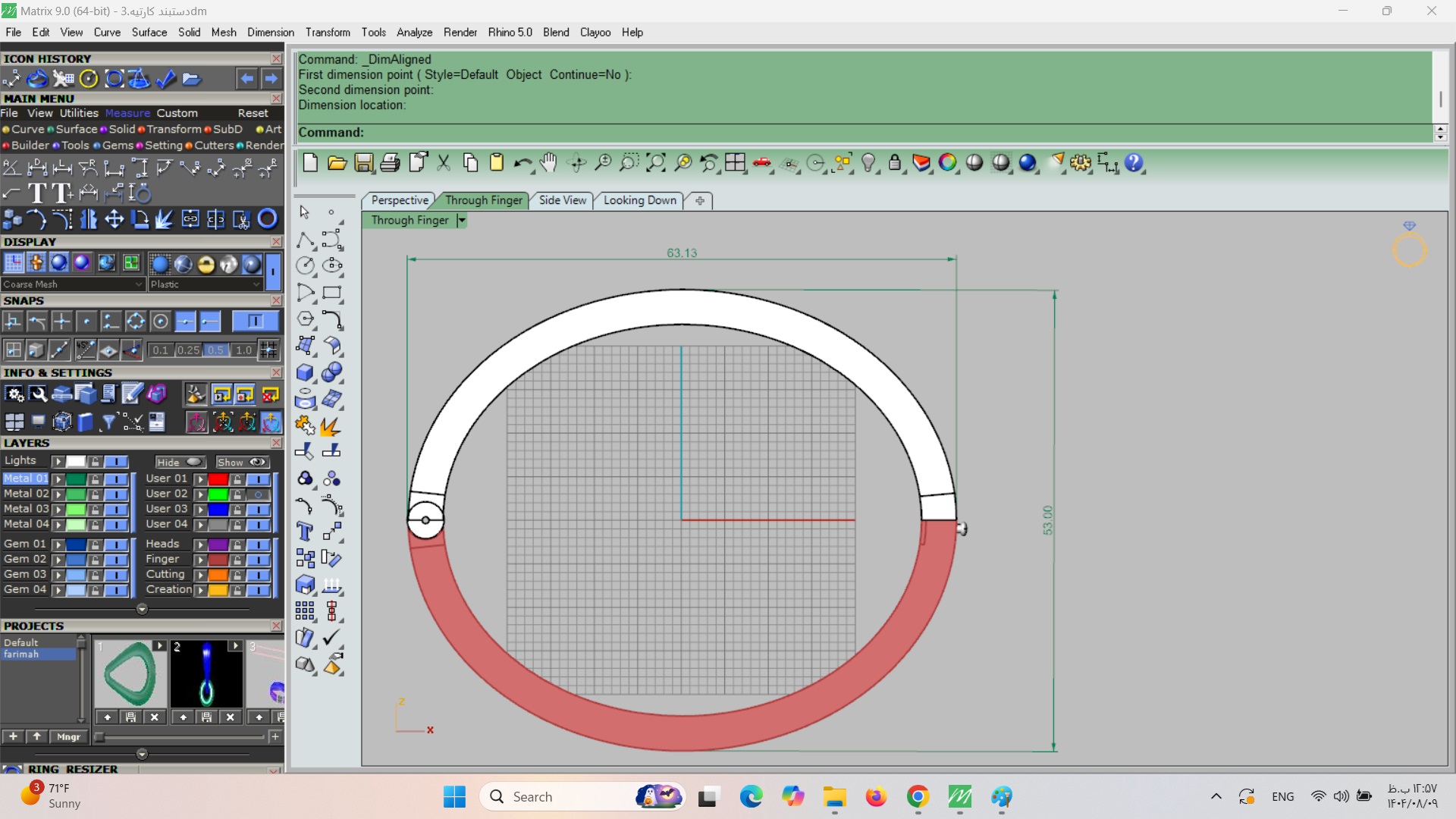Screen dimensions: 1456x819
Task: Select the Pan hand tool
Action: (x=548, y=163)
